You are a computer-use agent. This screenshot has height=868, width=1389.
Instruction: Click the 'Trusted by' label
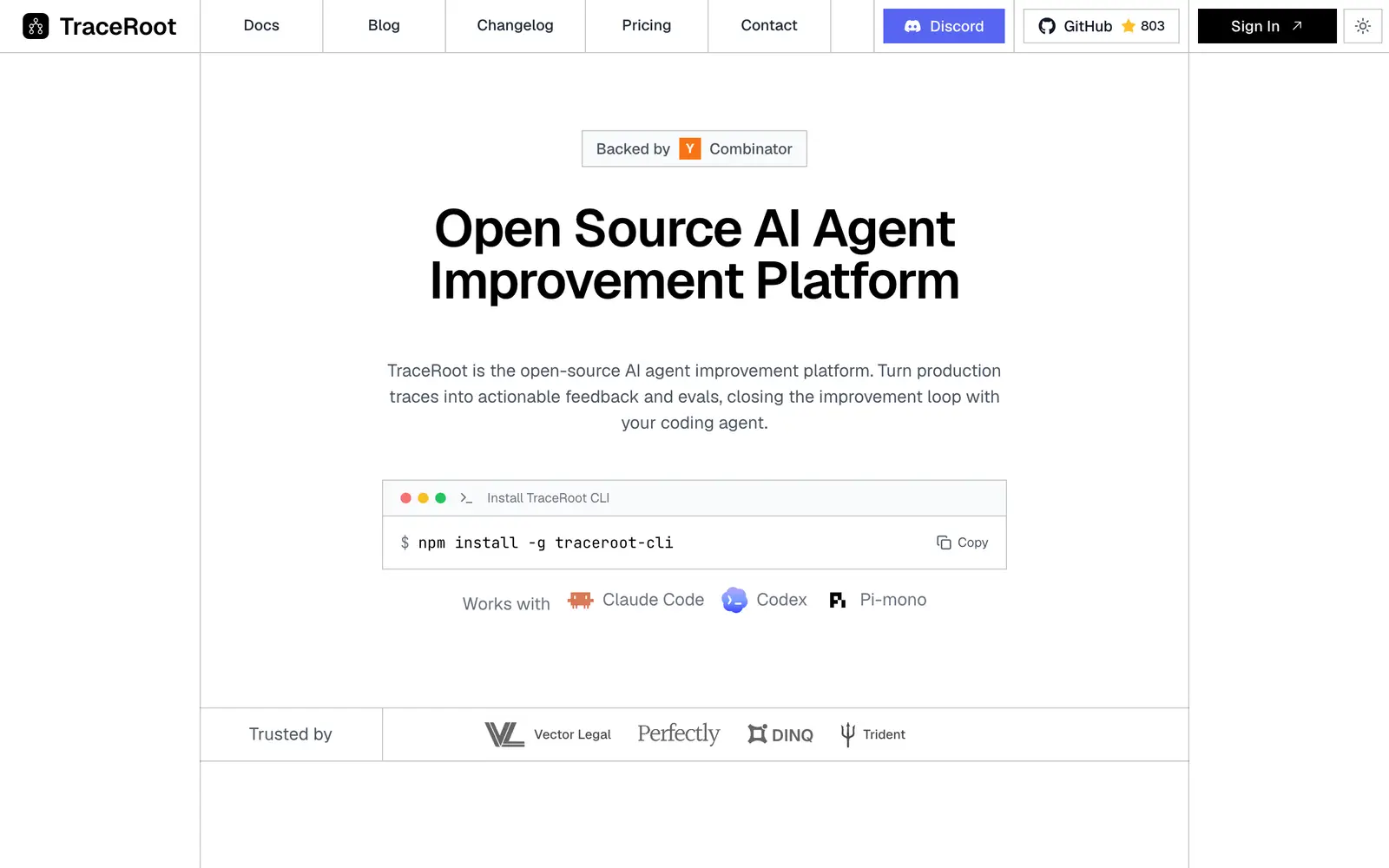click(x=291, y=734)
